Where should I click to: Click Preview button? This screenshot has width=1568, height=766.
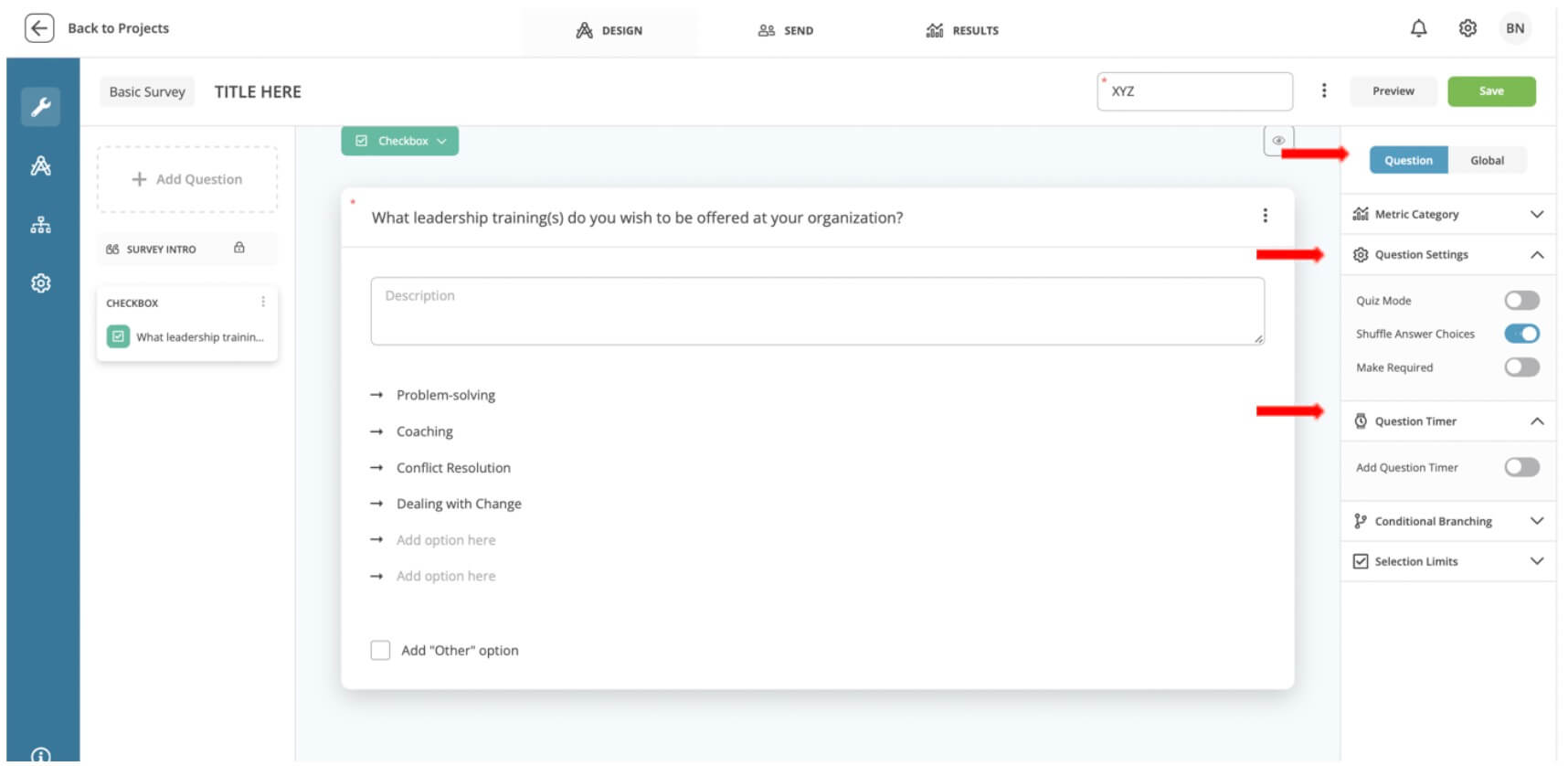(1393, 90)
